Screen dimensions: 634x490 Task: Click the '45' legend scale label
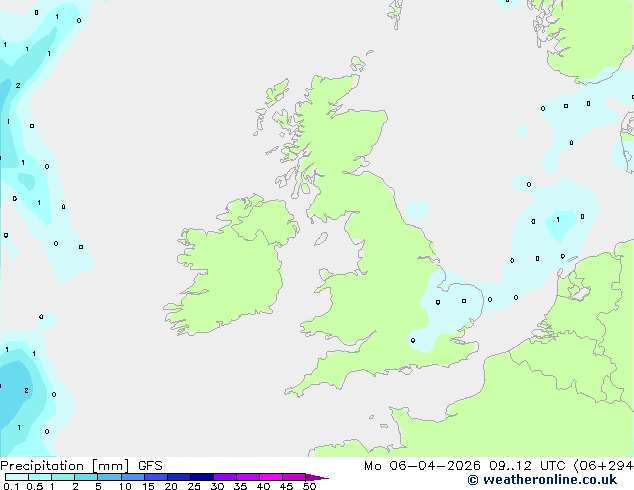tap(286, 486)
